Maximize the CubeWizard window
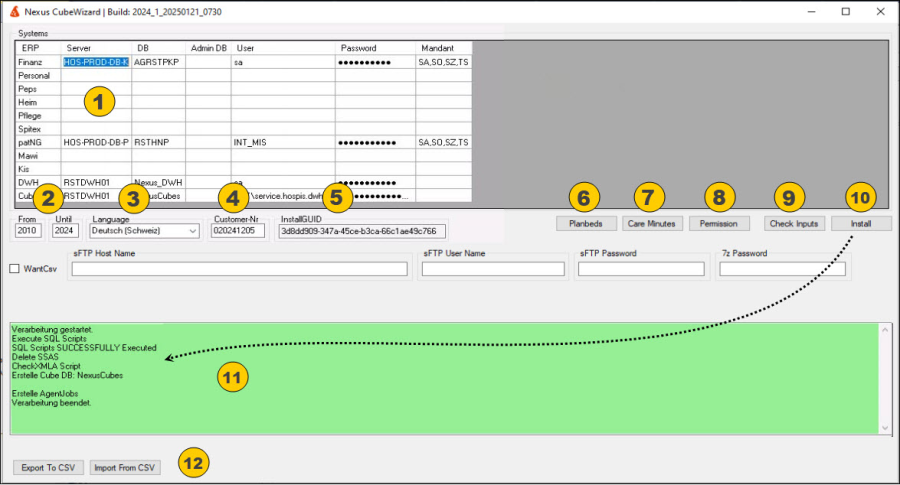The width and height of the screenshot is (900, 485). [845, 11]
